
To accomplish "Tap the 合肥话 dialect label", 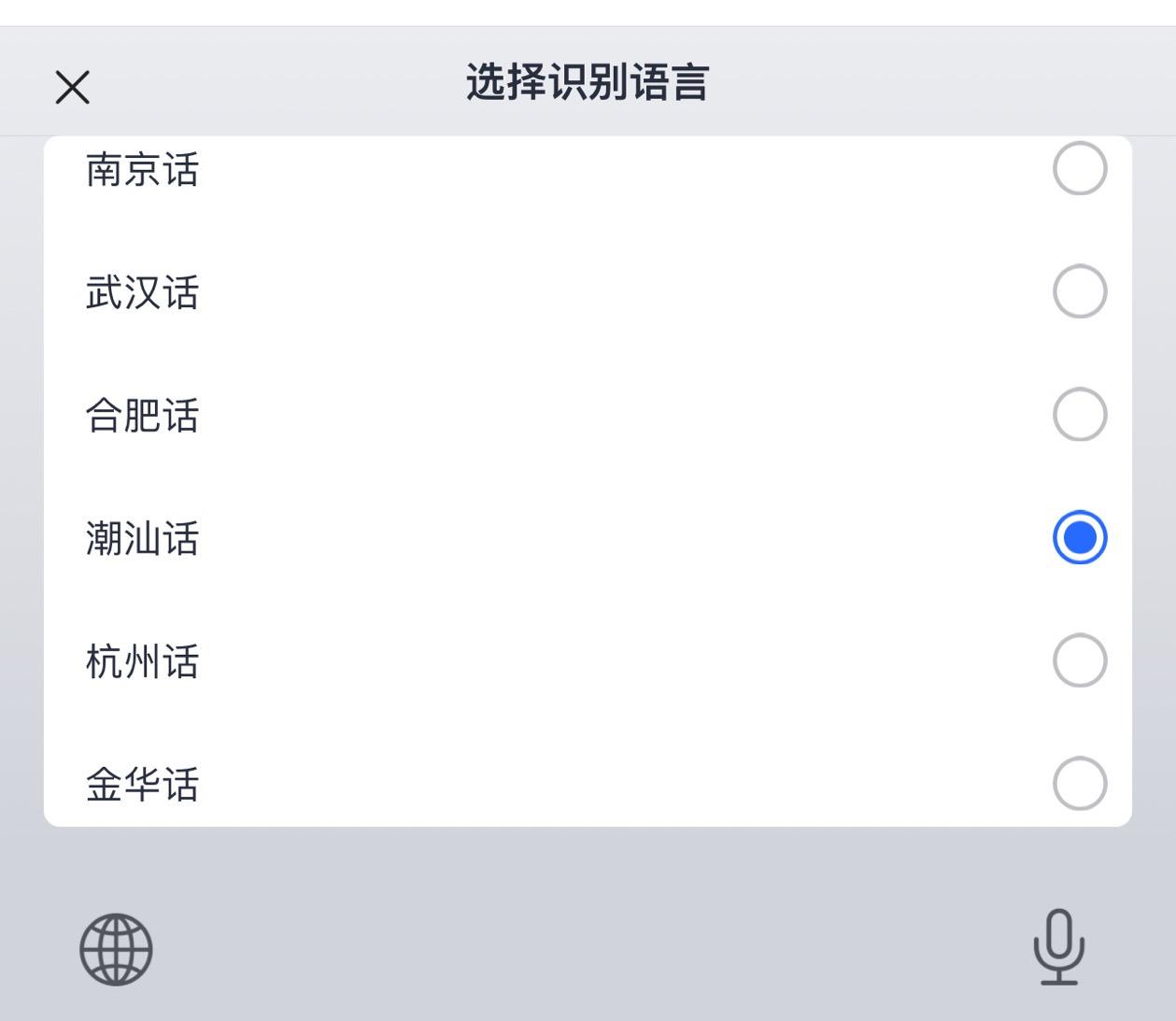I will pos(142,416).
